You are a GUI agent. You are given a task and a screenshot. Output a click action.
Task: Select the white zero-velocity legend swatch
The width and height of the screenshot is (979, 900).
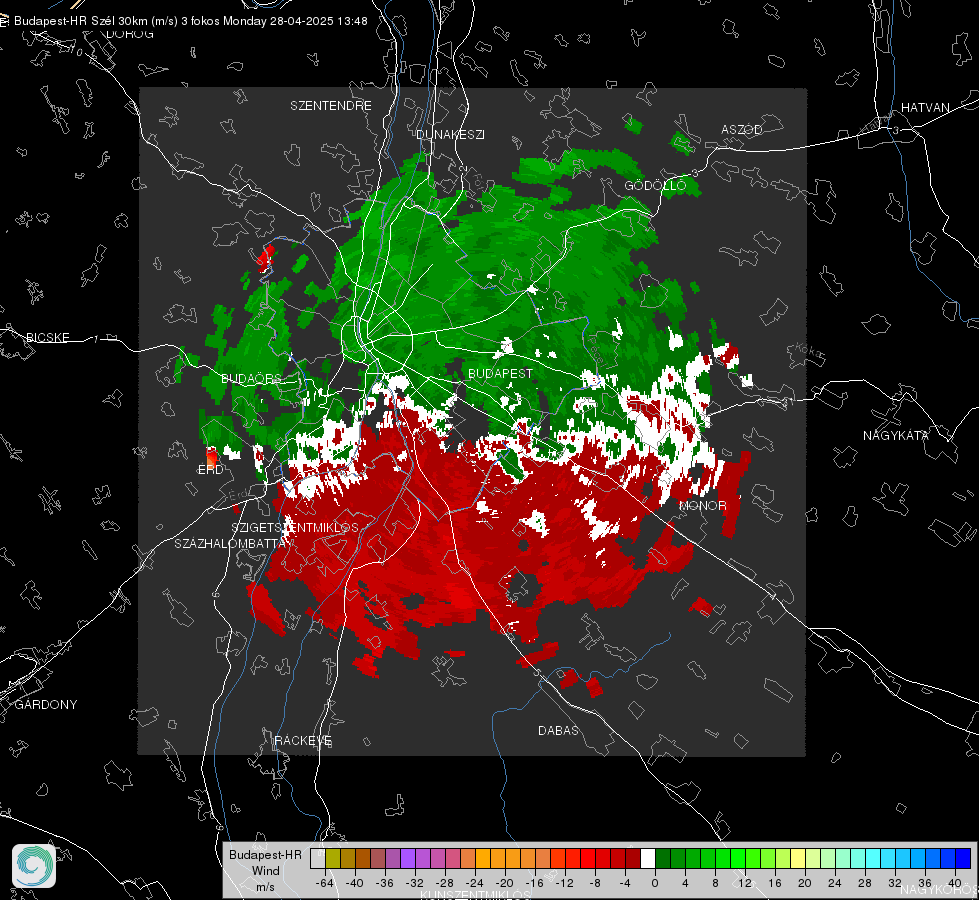(x=648, y=859)
